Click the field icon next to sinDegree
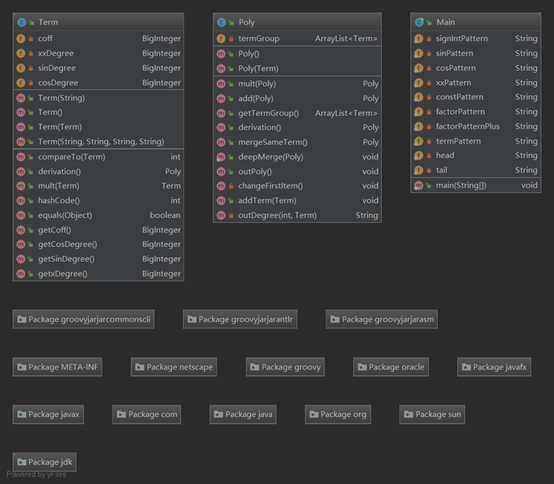Viewport: 554px width, 484px height. click(x=20, y=68)
